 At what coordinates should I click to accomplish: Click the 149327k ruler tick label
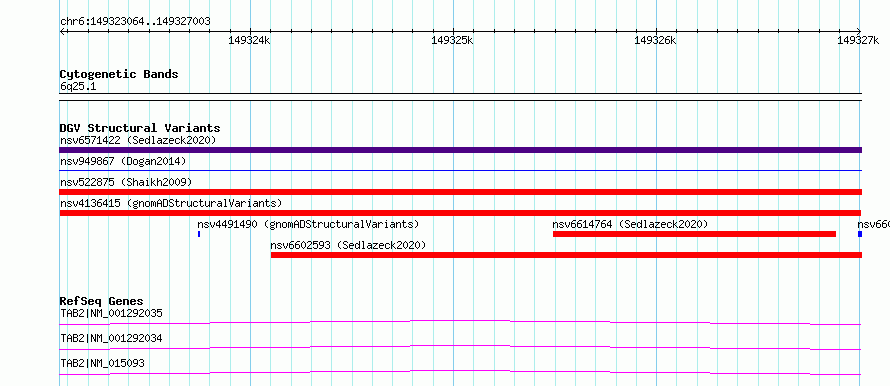858,41
